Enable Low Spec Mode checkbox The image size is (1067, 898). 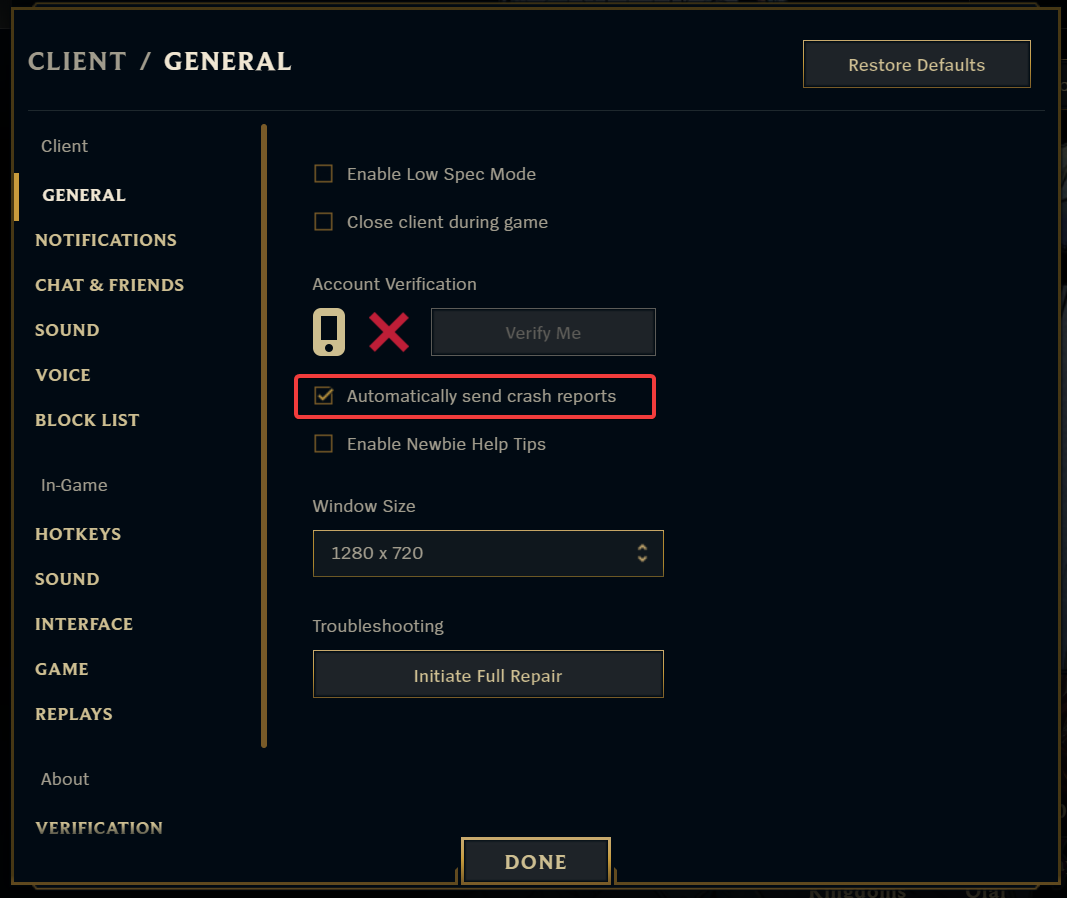coord(323,174)
